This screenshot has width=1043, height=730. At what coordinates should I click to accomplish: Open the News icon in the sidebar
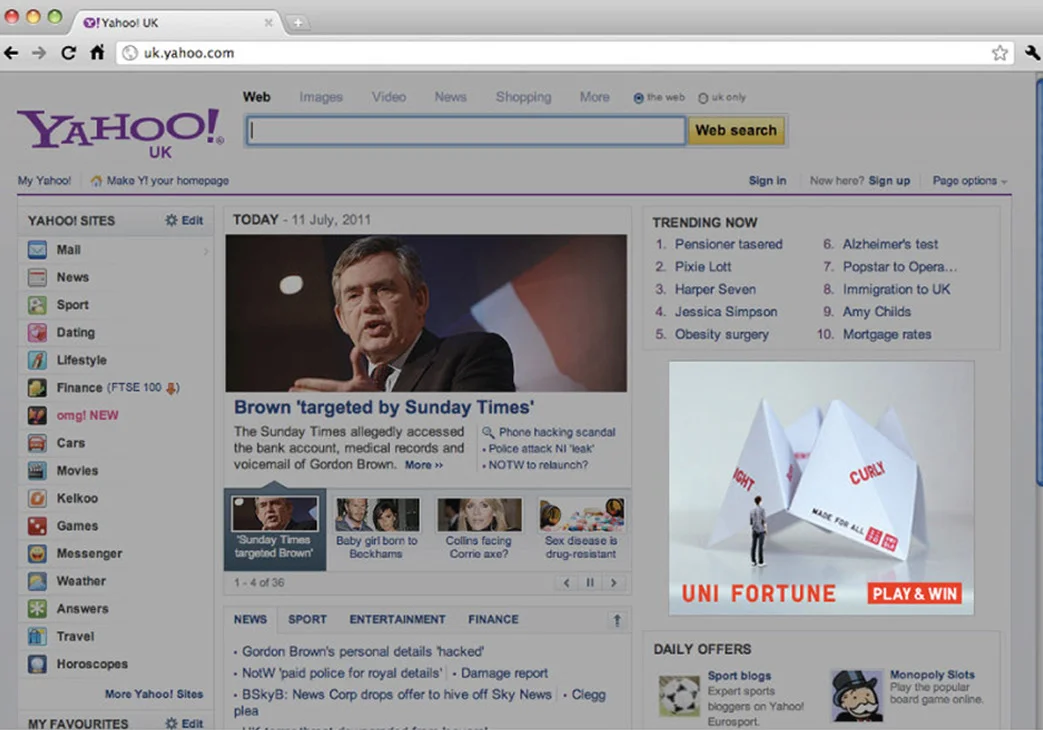[37, 277]
